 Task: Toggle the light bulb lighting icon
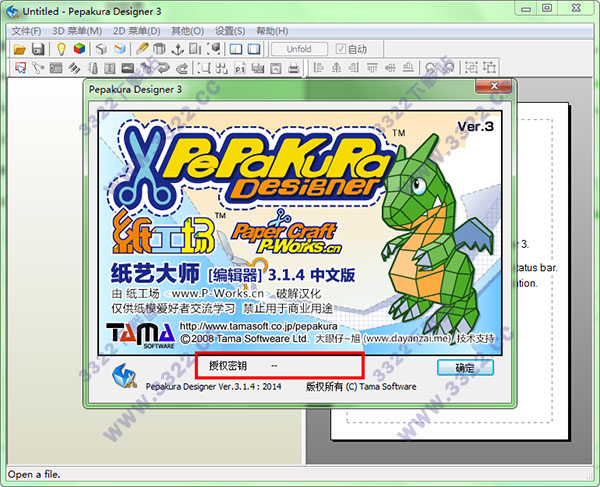pos(61,49)
